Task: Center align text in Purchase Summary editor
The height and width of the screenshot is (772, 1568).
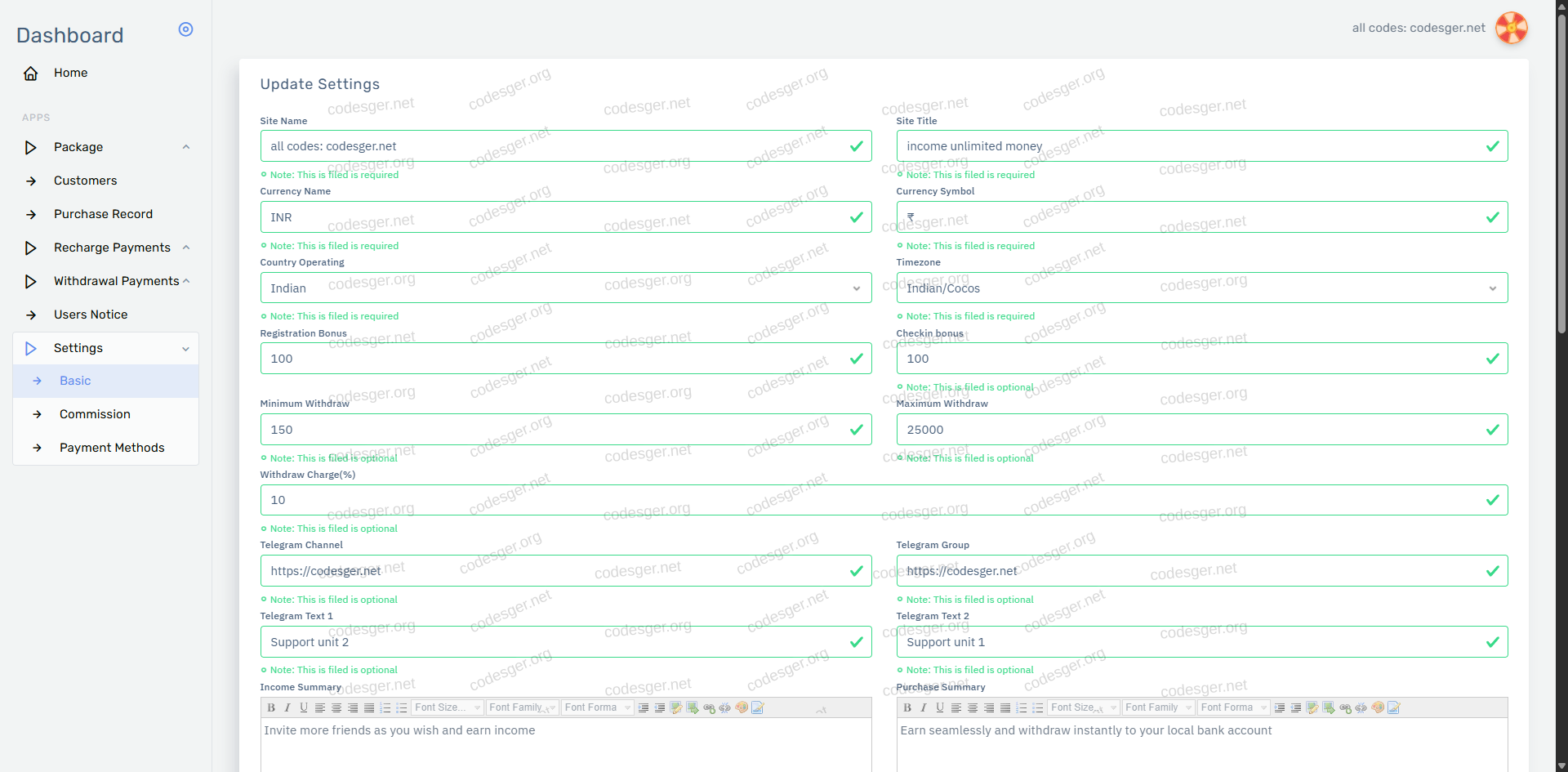Action: pyautogui.click(x=973, y=707)
